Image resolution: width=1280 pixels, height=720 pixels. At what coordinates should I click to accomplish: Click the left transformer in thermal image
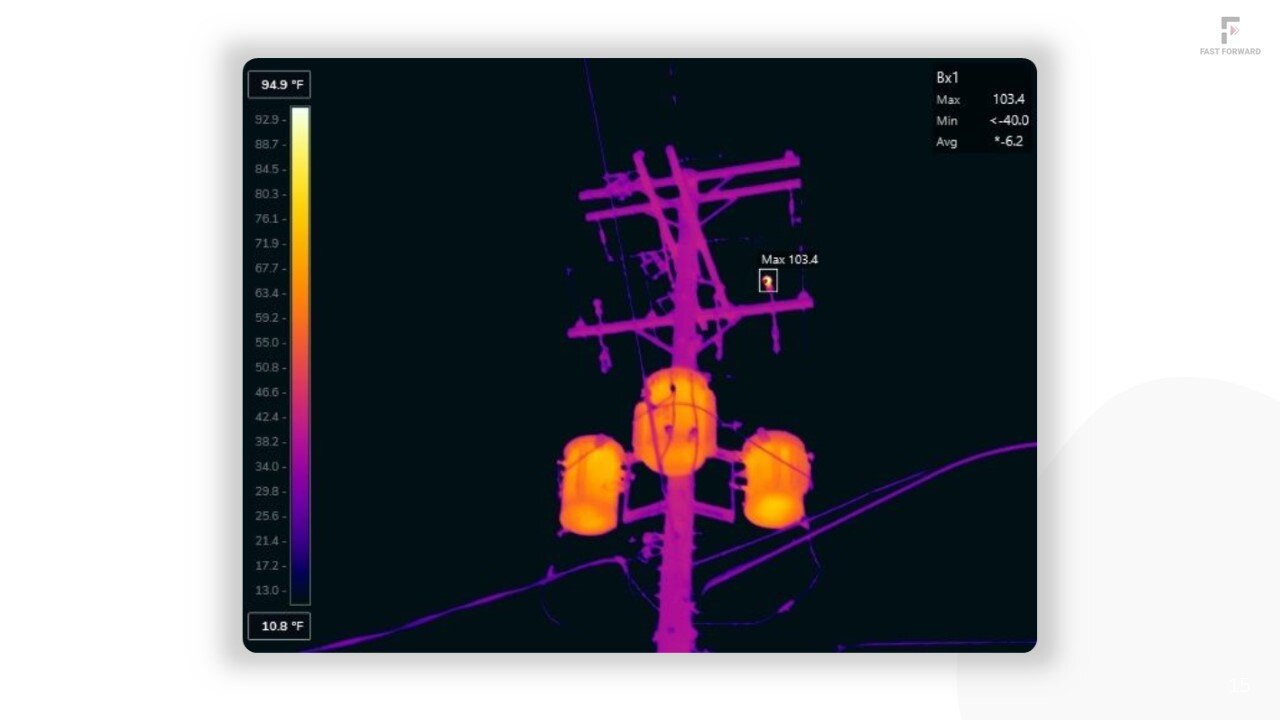[x=591, y=485]
